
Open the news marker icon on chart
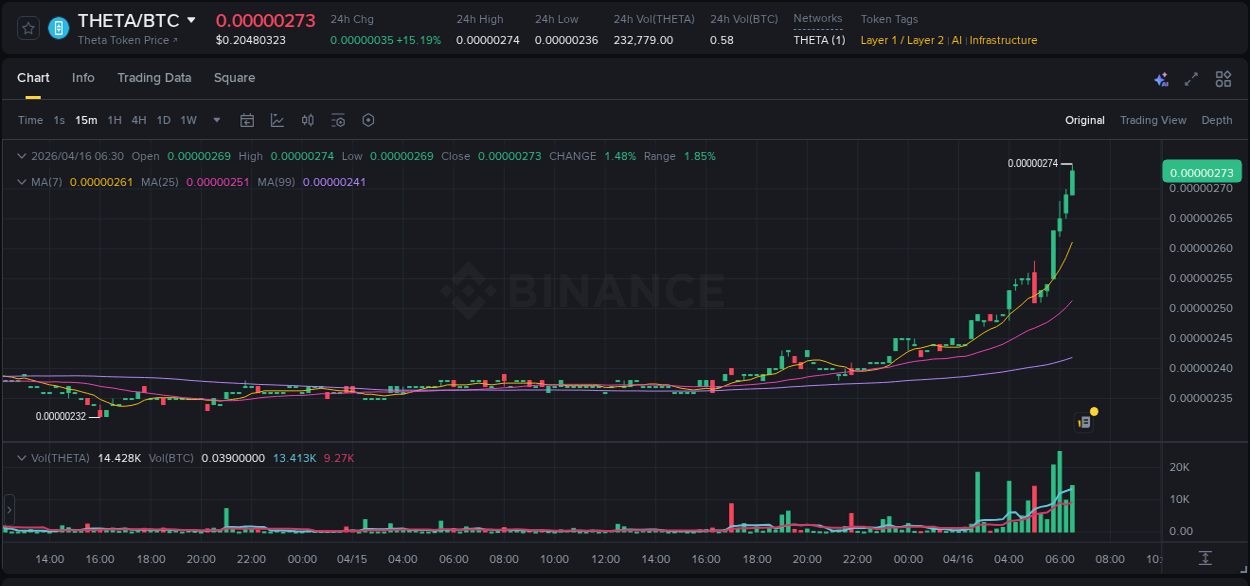[1085, 421]
